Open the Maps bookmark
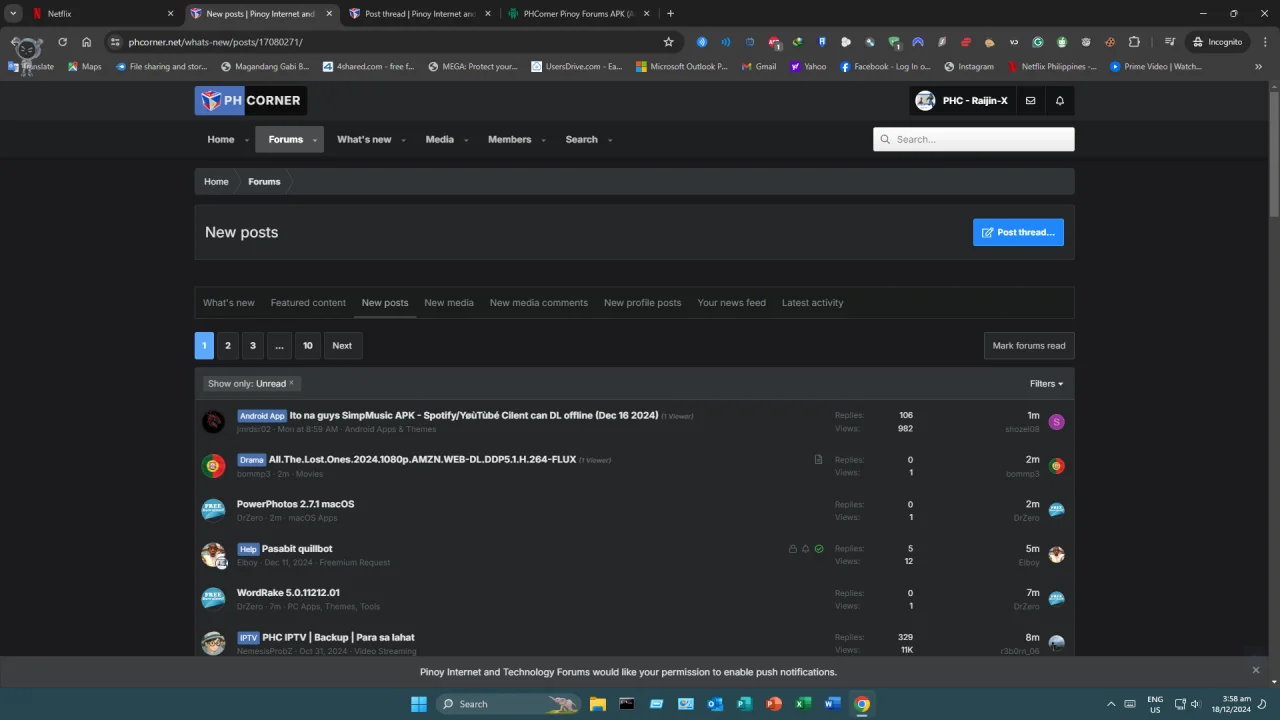 pos(85,67)
